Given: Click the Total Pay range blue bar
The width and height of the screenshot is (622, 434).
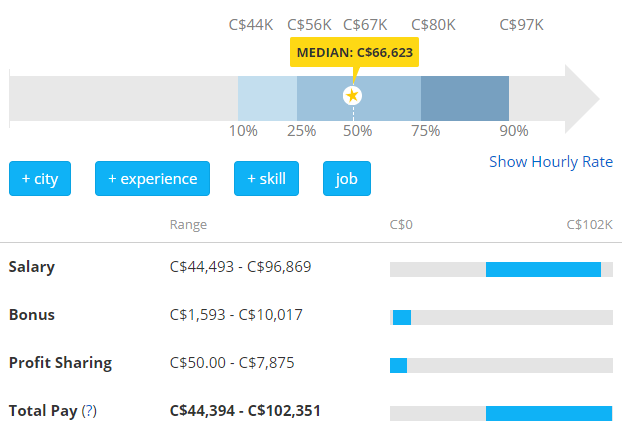Looking at the screenshot, I should pyautogui.click(x=548, y=413).
